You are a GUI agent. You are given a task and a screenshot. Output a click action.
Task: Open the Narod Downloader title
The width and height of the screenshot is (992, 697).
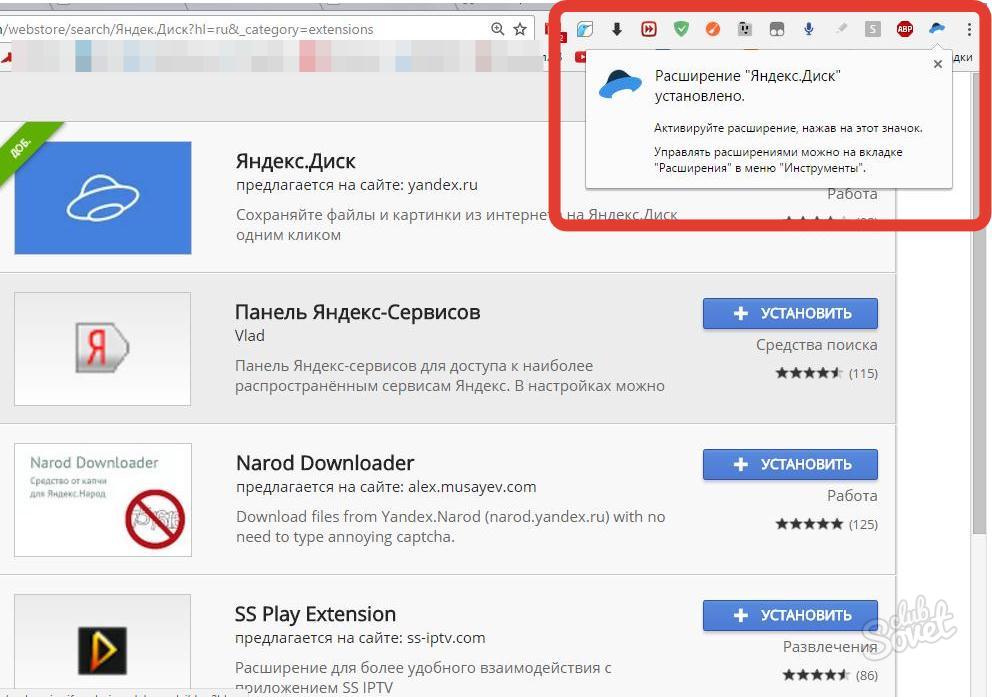(325, 463)
